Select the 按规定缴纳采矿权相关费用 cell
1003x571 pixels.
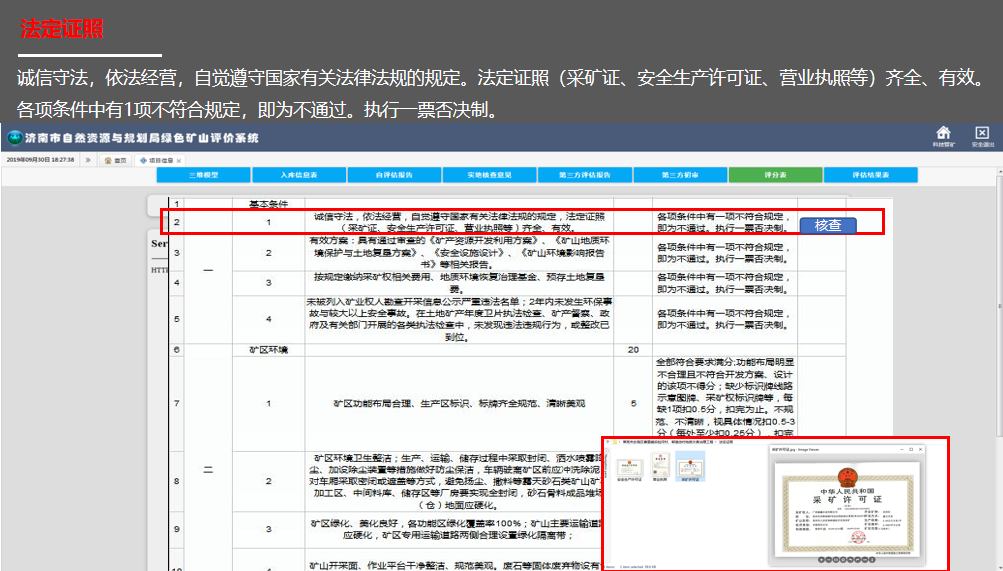pos(459,283)
